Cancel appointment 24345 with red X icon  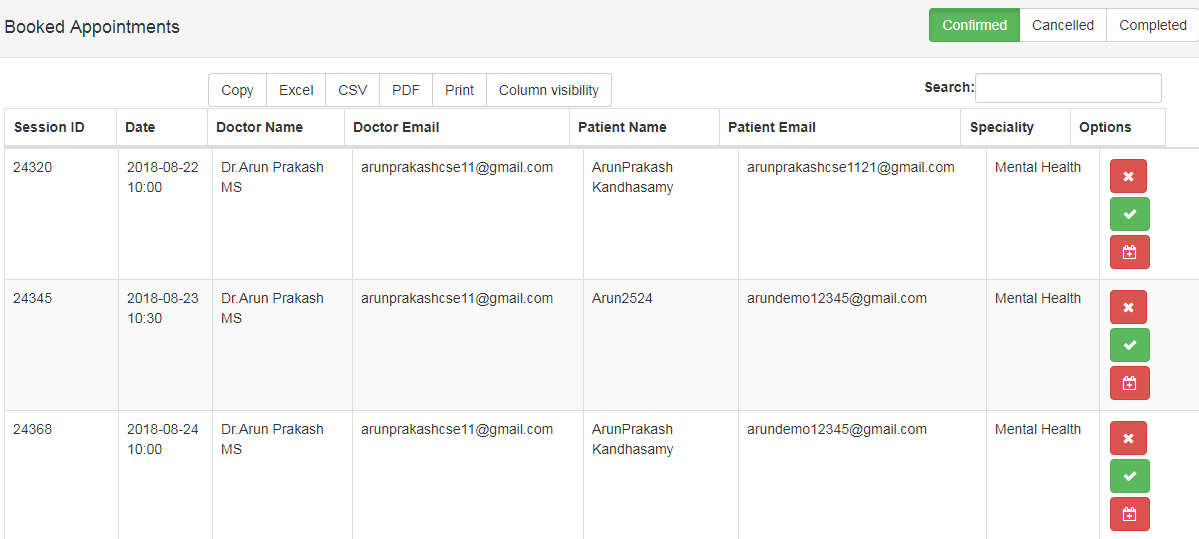tap(1128, 307)
